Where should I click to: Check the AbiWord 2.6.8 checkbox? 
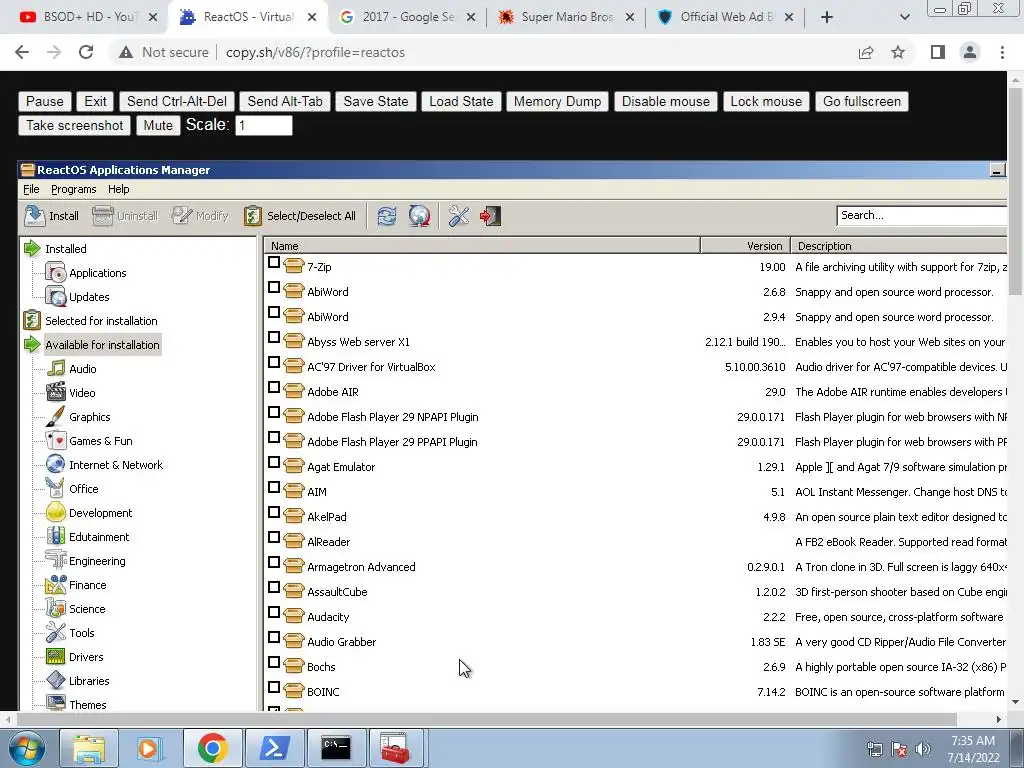[274, 287]
